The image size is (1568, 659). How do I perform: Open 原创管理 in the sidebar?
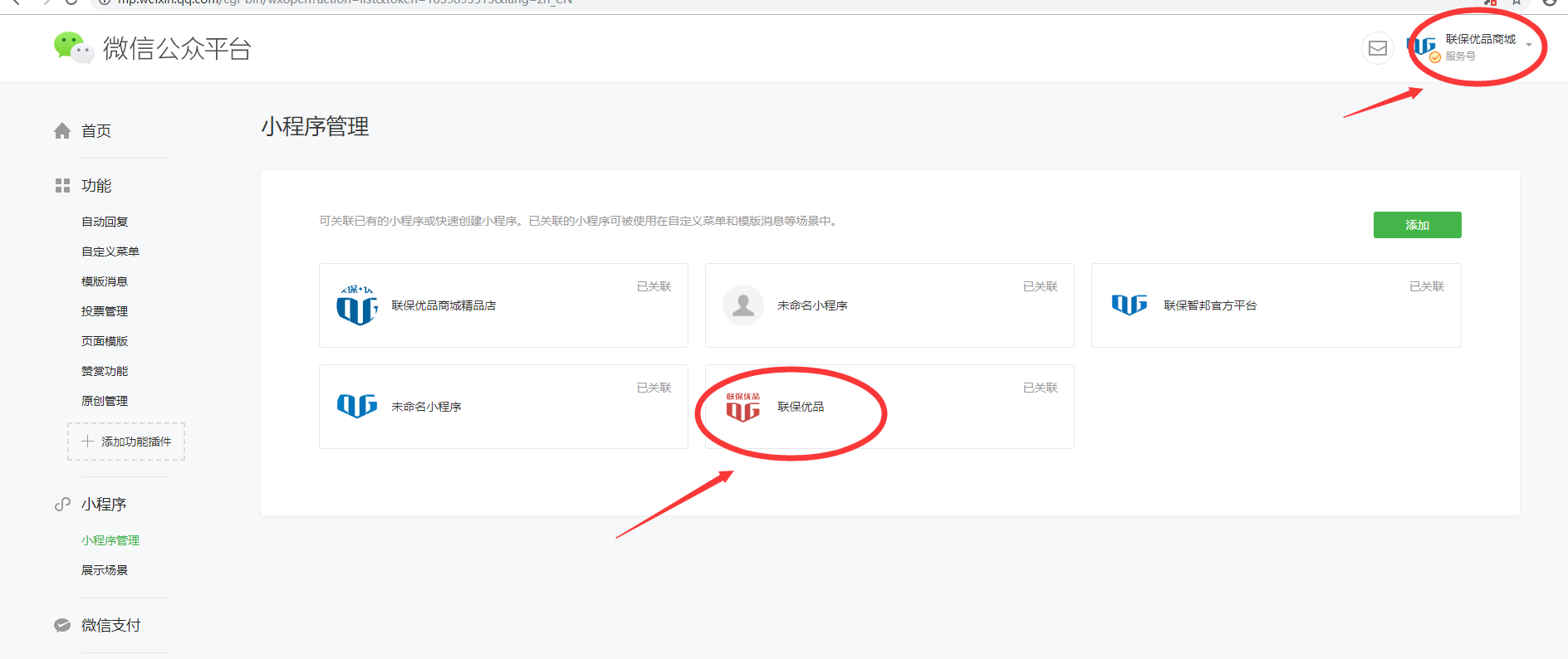105,401
